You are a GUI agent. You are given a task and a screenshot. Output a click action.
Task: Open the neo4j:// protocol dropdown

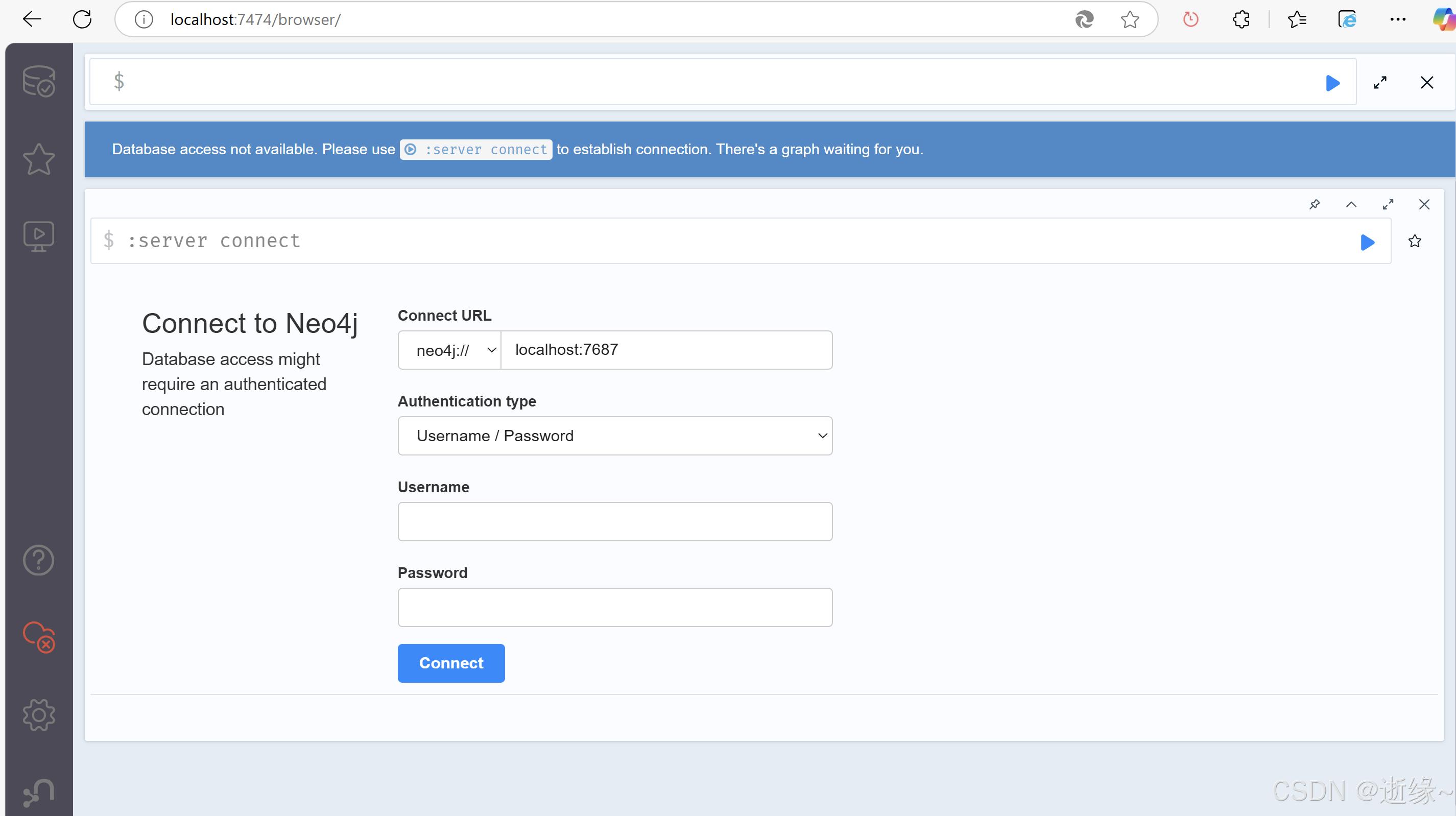(450, 350)
